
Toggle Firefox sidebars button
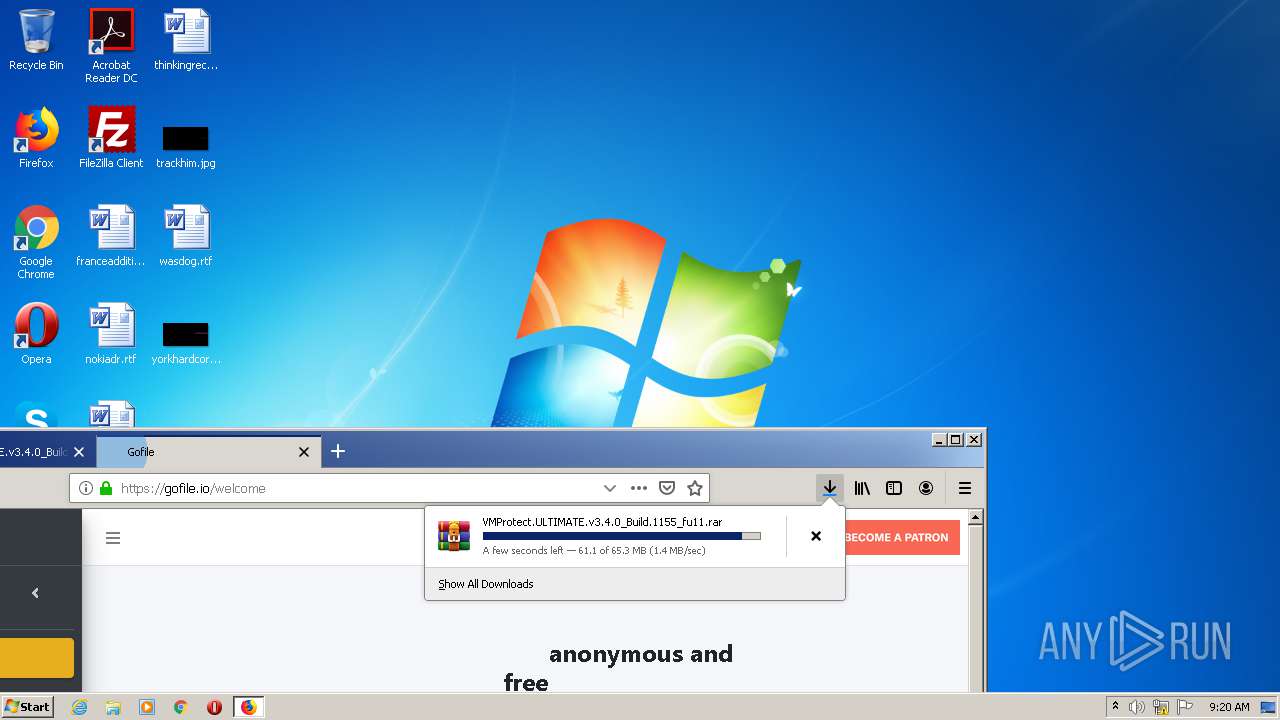pyautogui.click(x=894, y=488)
